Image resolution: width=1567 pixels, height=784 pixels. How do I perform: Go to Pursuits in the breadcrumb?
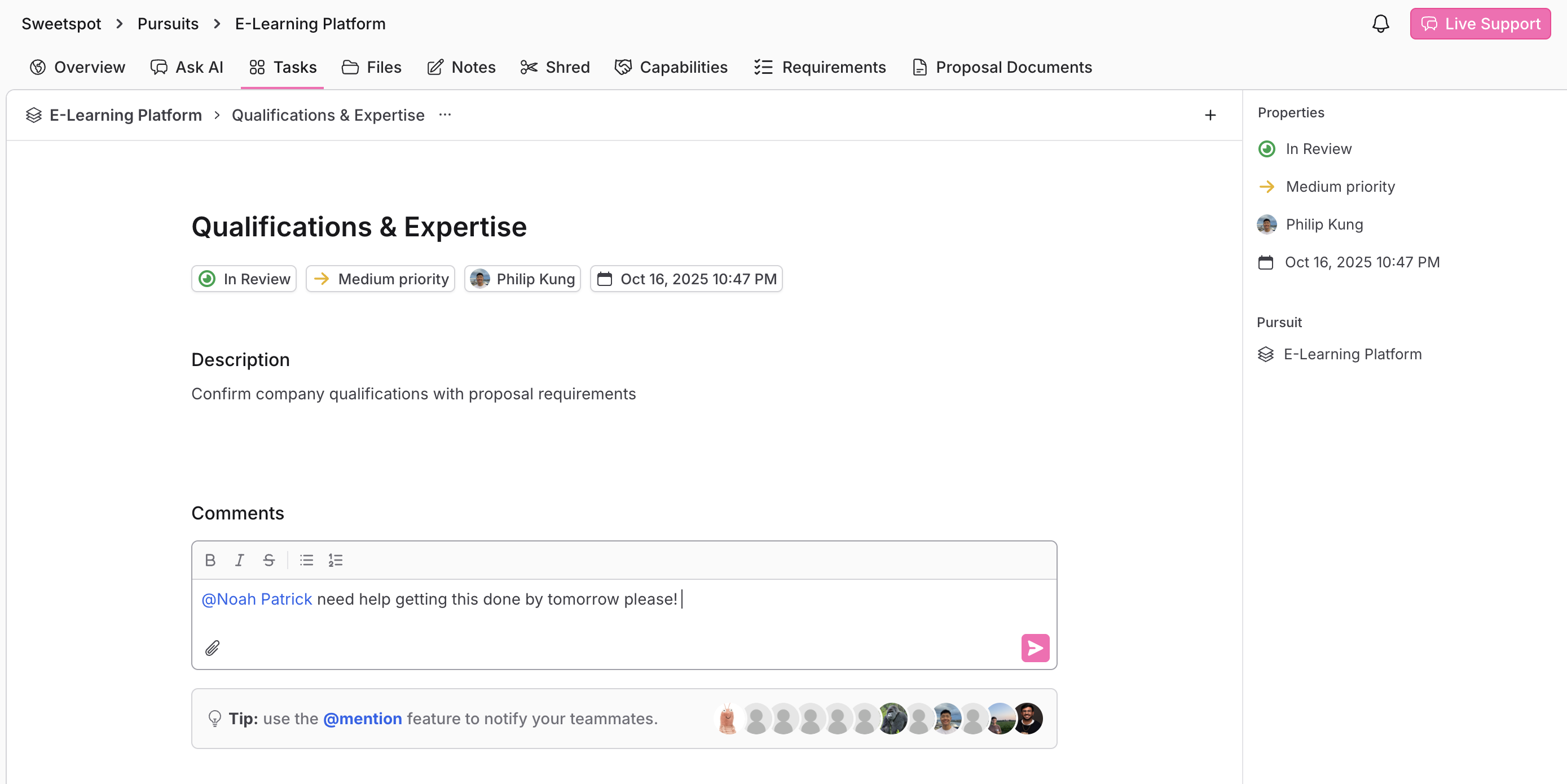pyautogui.click(x=168, y=24)
